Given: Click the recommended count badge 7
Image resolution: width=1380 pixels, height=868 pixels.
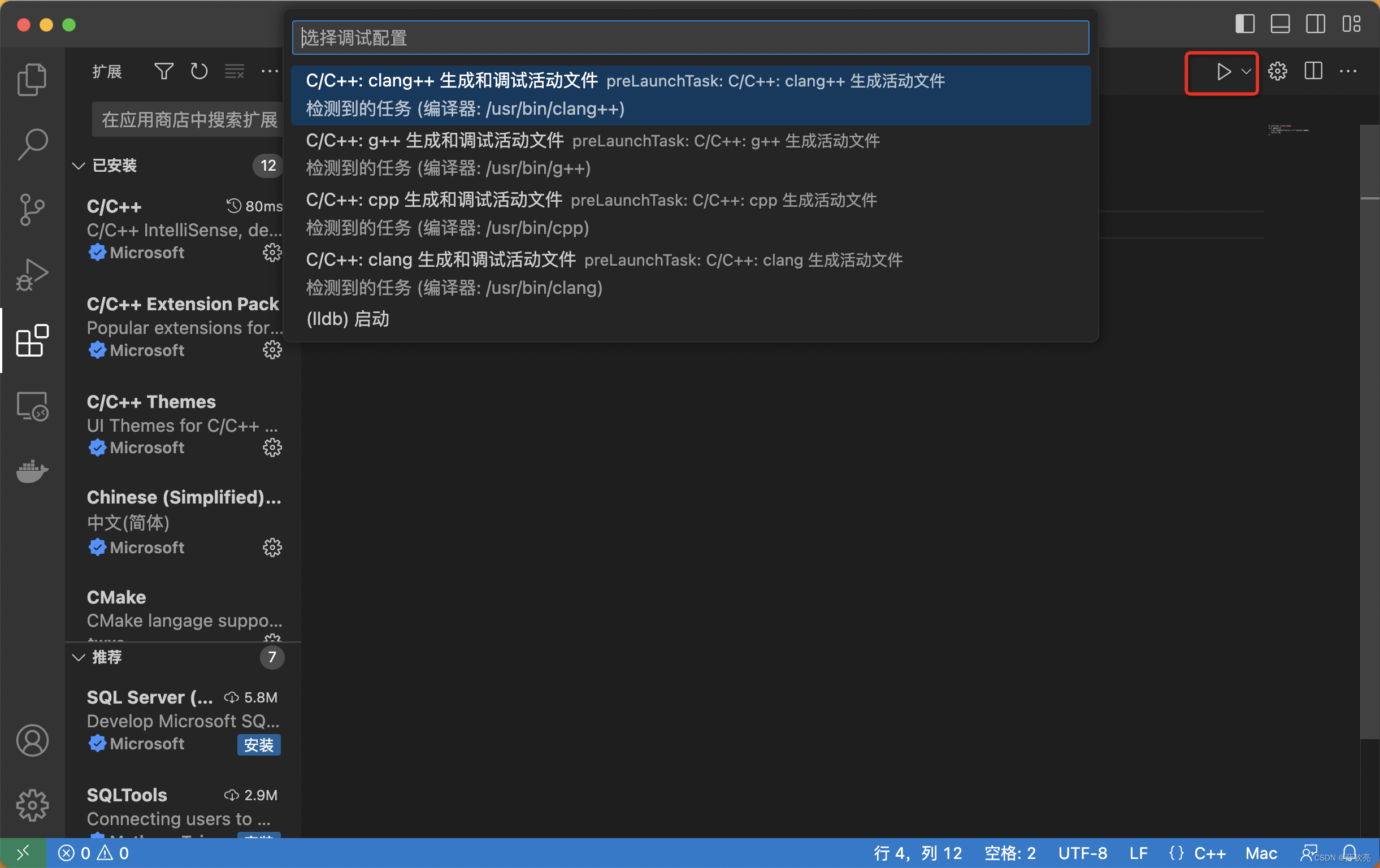Looking at the screenshot, I should click(272, 657).
